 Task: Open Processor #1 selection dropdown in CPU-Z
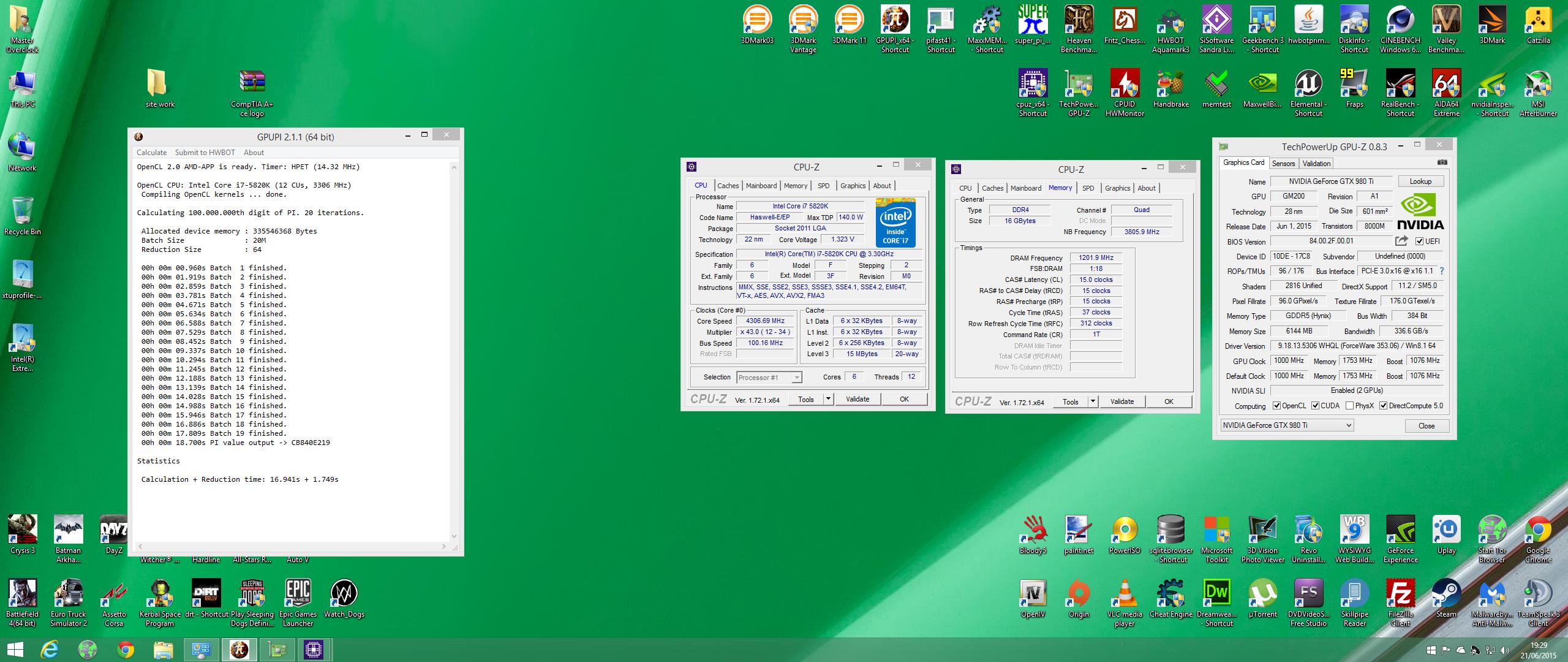point(769,378)
